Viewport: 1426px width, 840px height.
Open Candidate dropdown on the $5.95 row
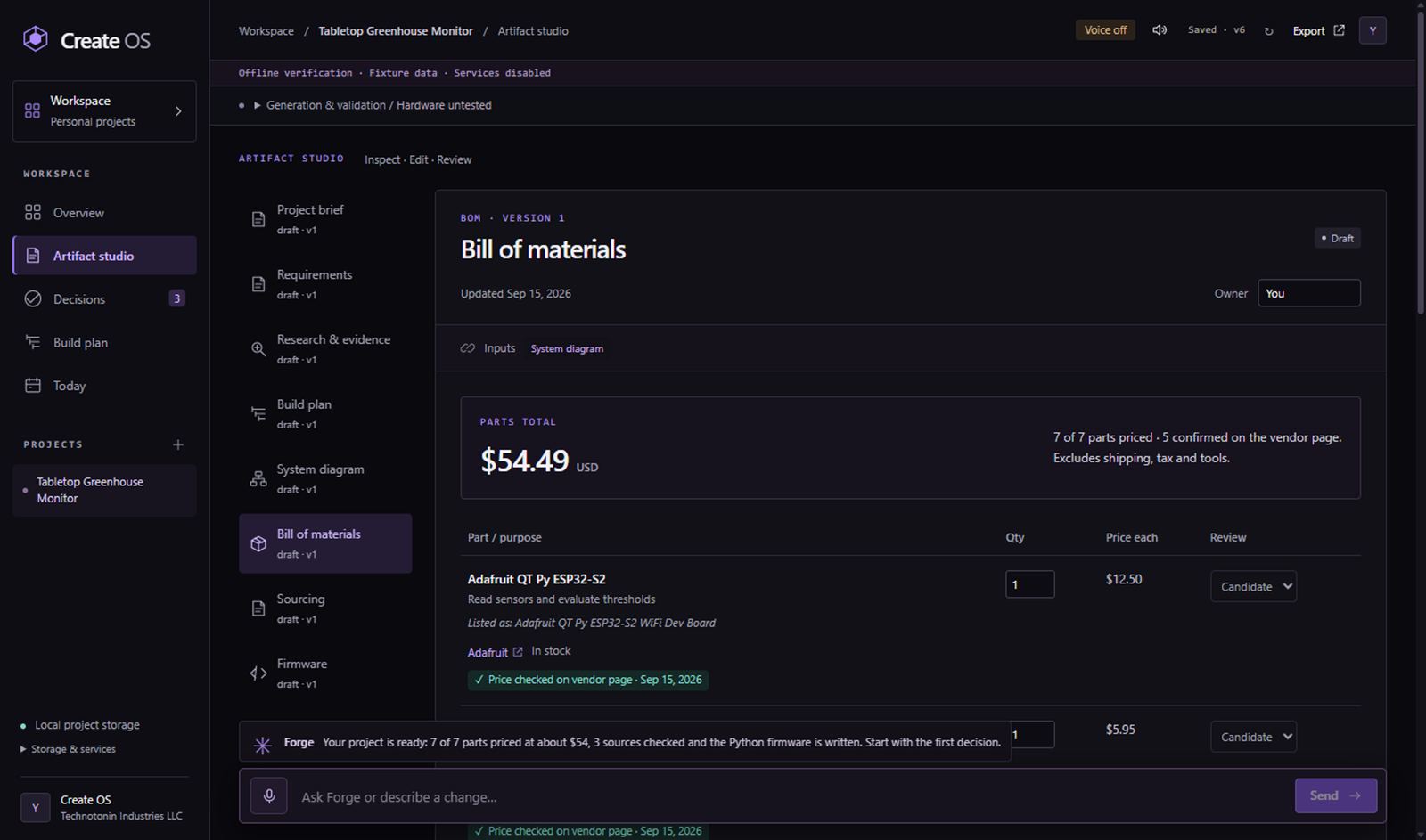point(1253,737)
